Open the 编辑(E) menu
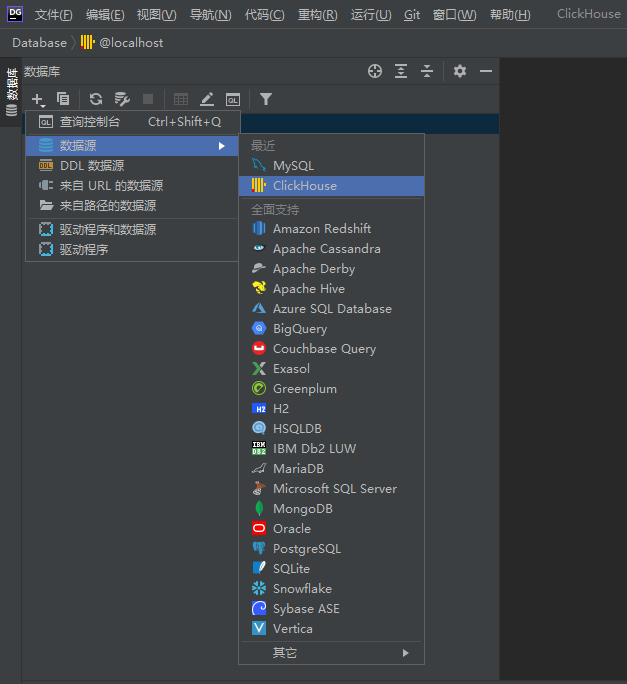 [105, 15]
